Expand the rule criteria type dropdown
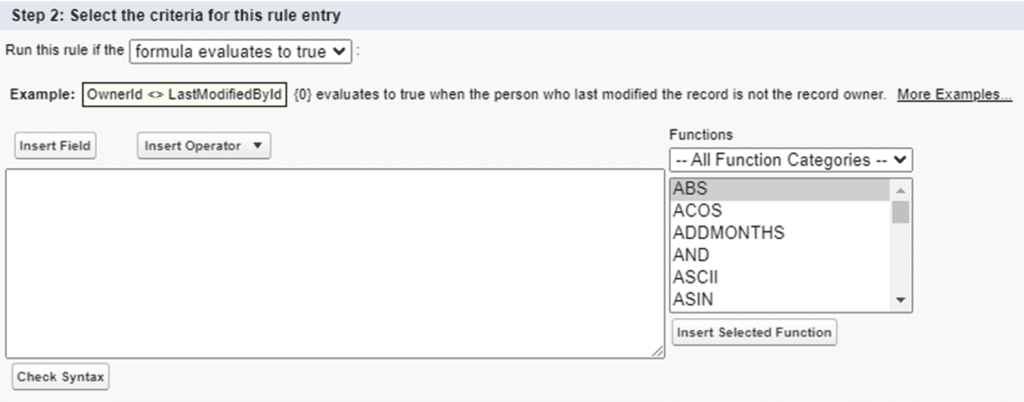Screen dimensions: 1024x402 pos(241,51)
